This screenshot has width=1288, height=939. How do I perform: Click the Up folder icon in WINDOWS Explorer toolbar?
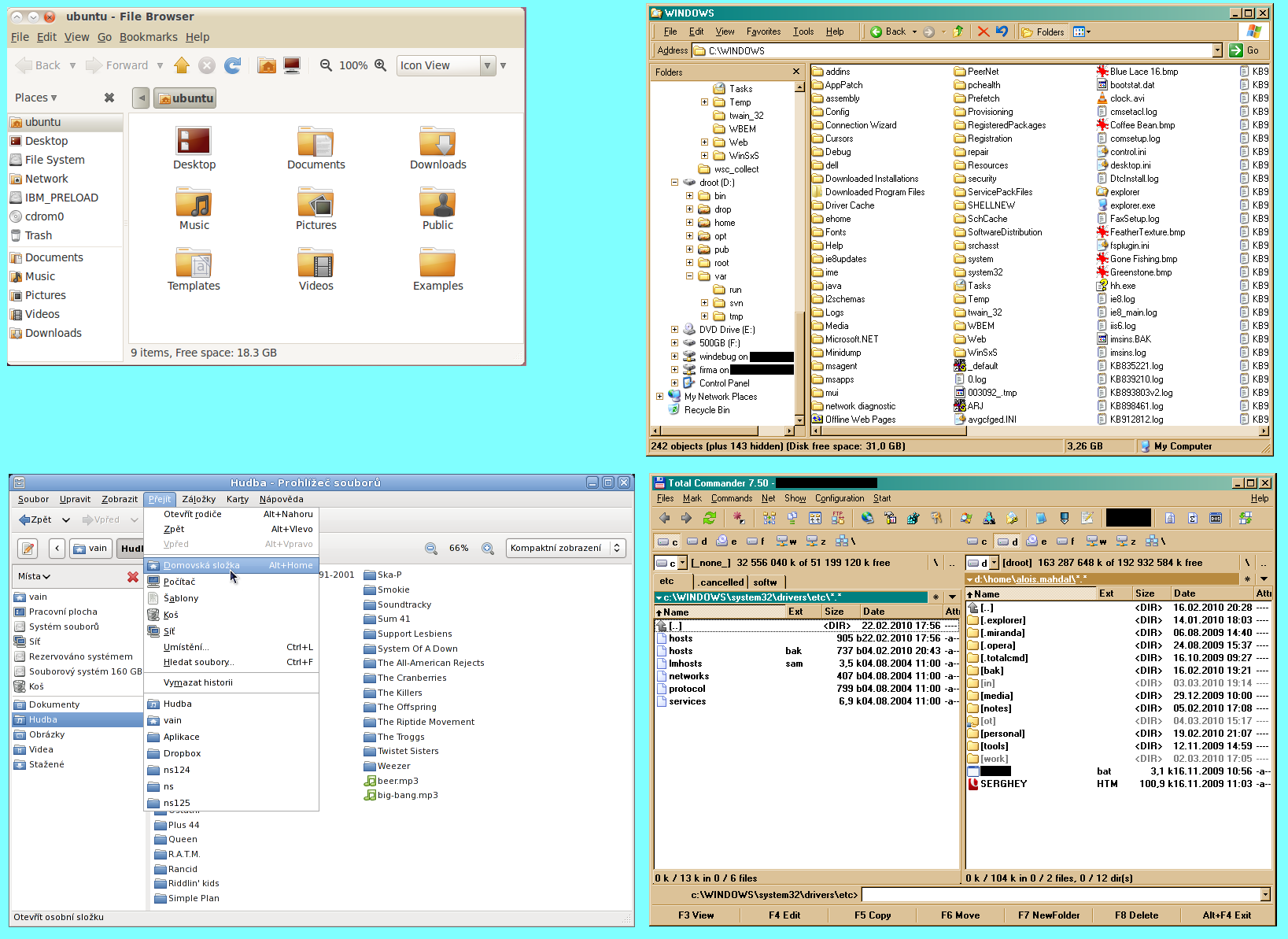(958, 31)
